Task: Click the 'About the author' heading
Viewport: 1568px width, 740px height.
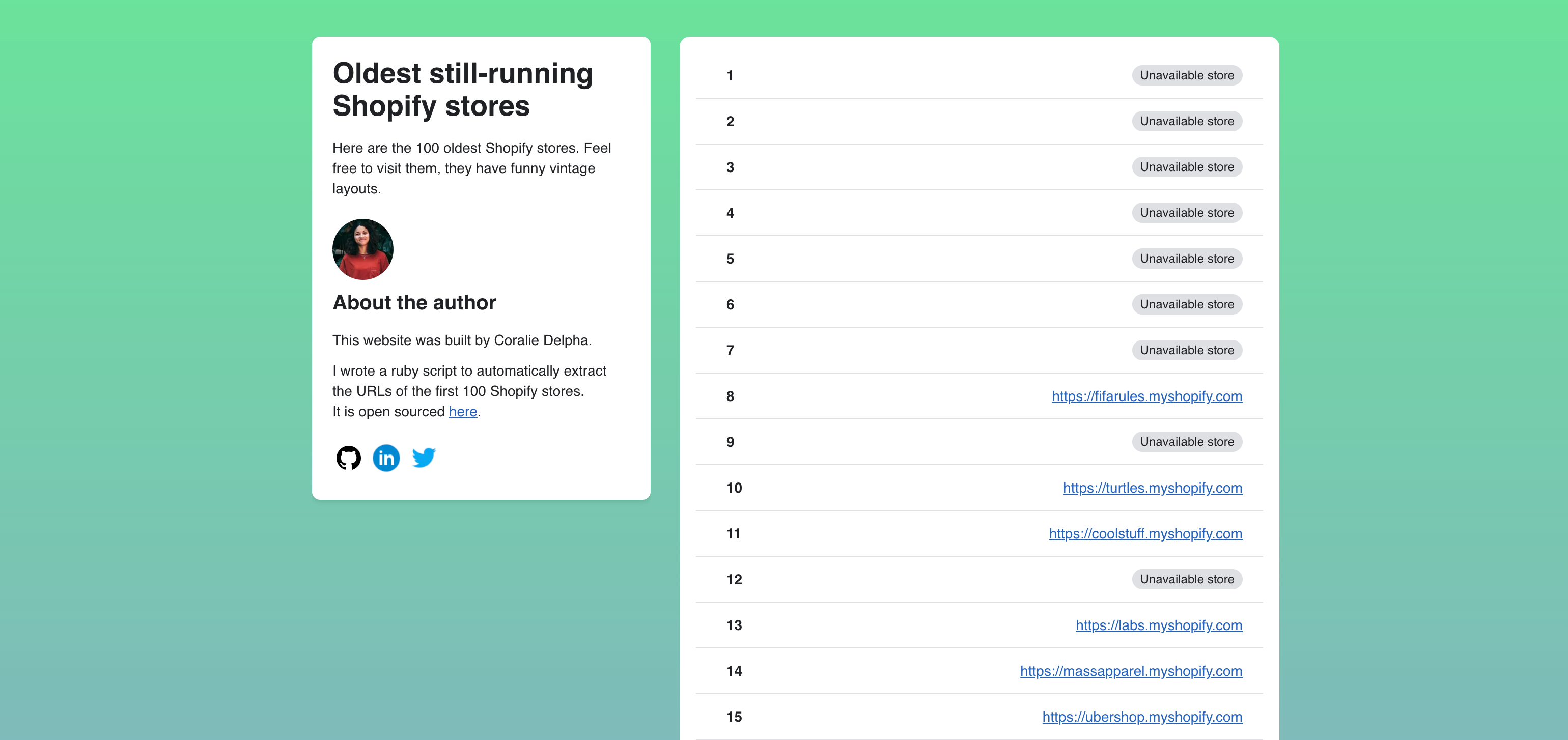Action: point(414,302)
